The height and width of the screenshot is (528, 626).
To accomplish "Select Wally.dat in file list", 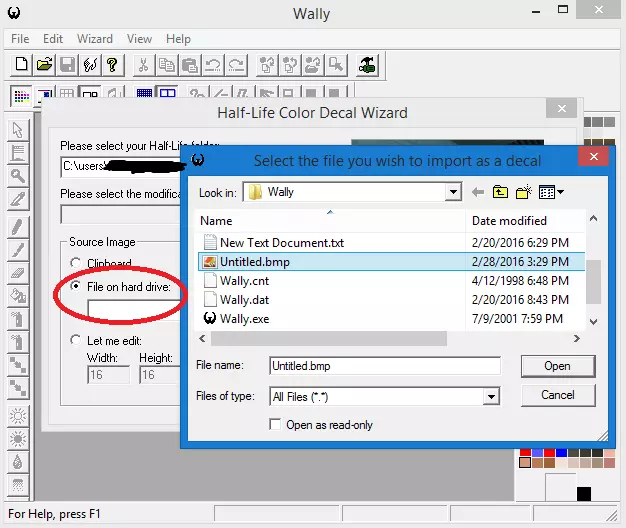I will (x=391, y=300).
